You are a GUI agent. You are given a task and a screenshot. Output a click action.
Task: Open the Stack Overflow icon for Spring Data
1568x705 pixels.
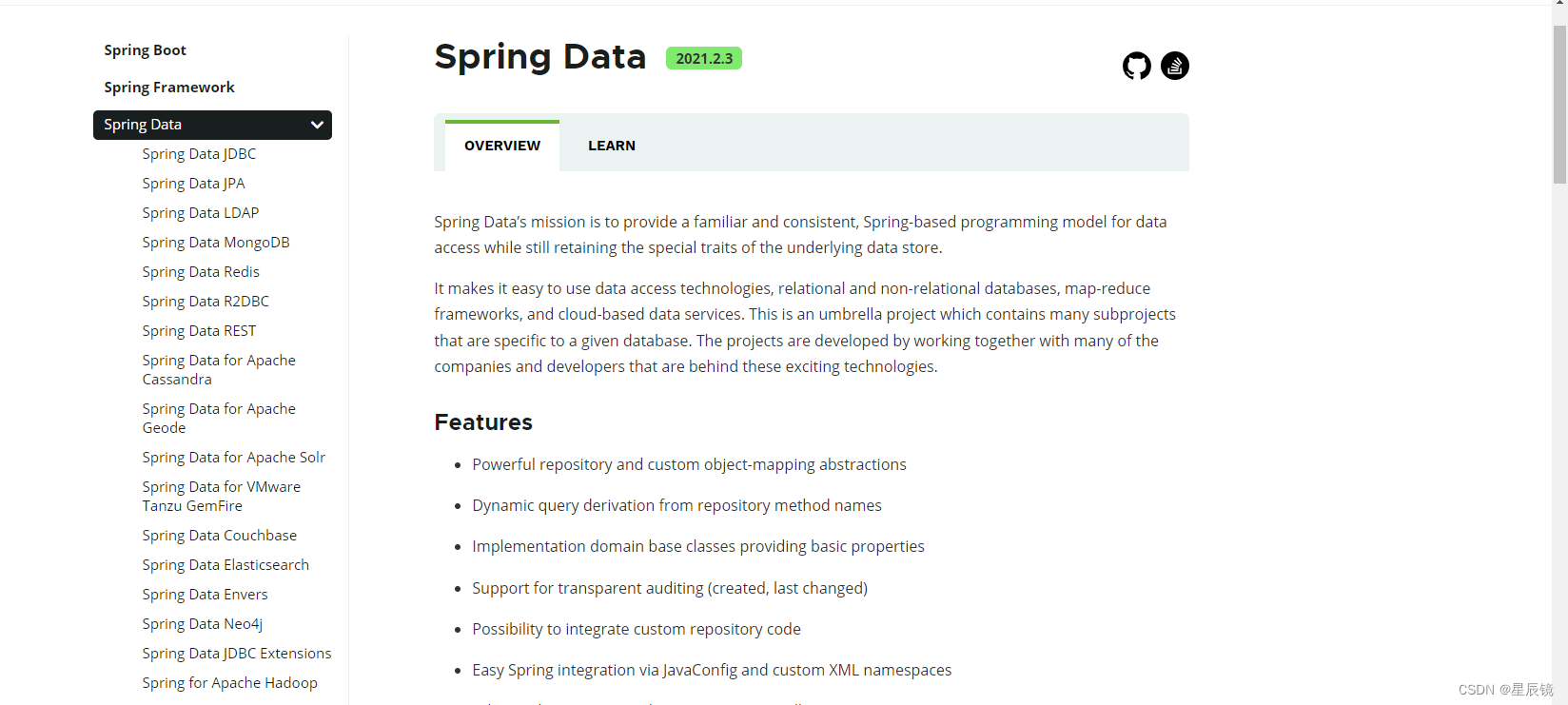[1174, 66]
